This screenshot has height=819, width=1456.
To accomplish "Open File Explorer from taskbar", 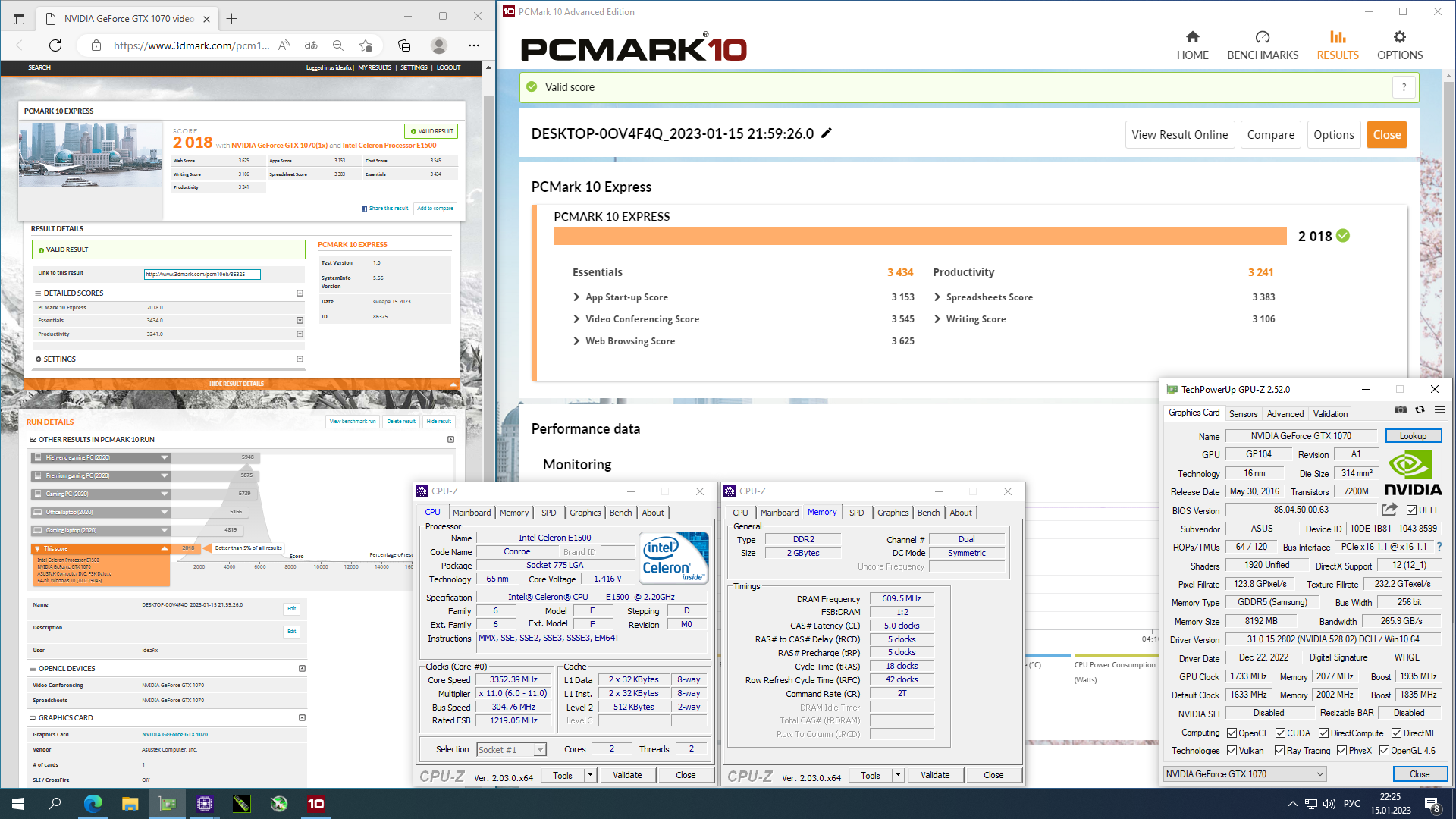I will point(130,804).
